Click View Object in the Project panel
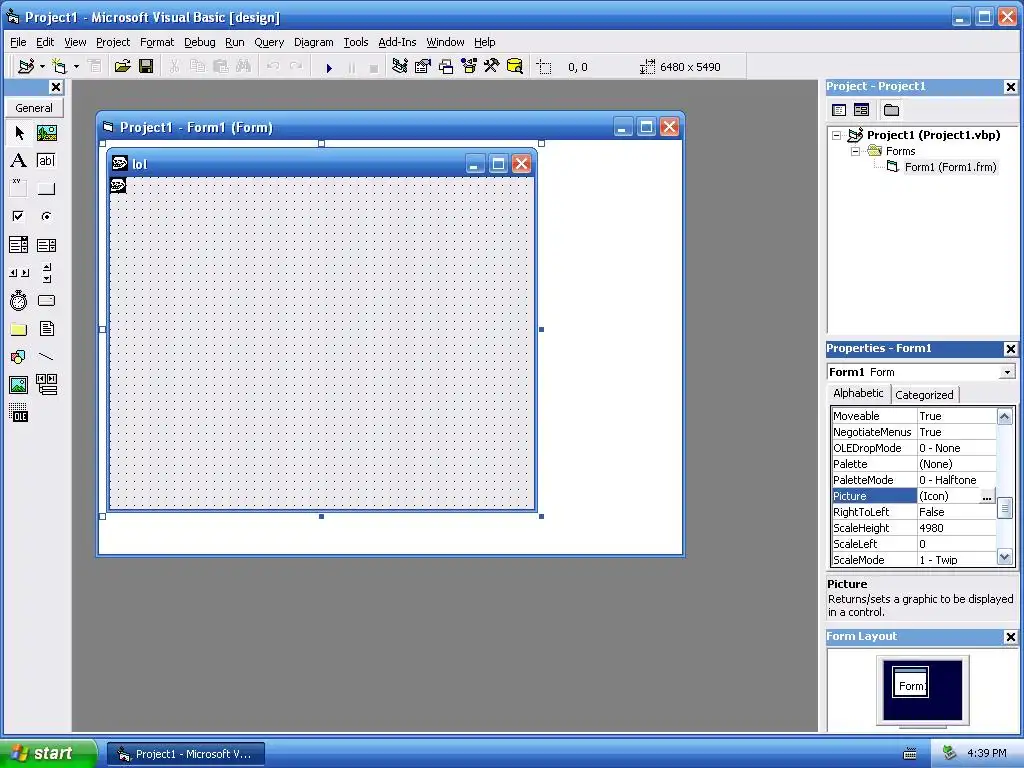The height and width of the screenshot is (768, 1024). (x=861, y=110)
